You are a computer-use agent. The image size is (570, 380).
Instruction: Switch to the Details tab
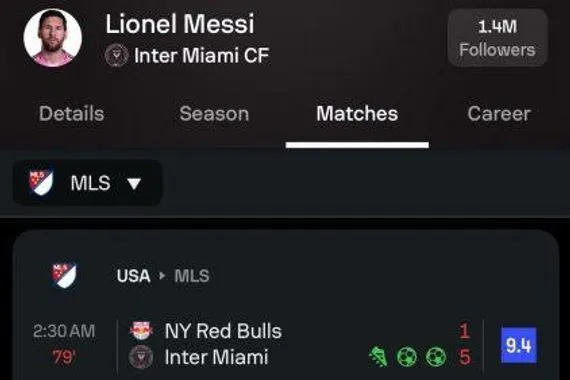[x=72, y=113]
